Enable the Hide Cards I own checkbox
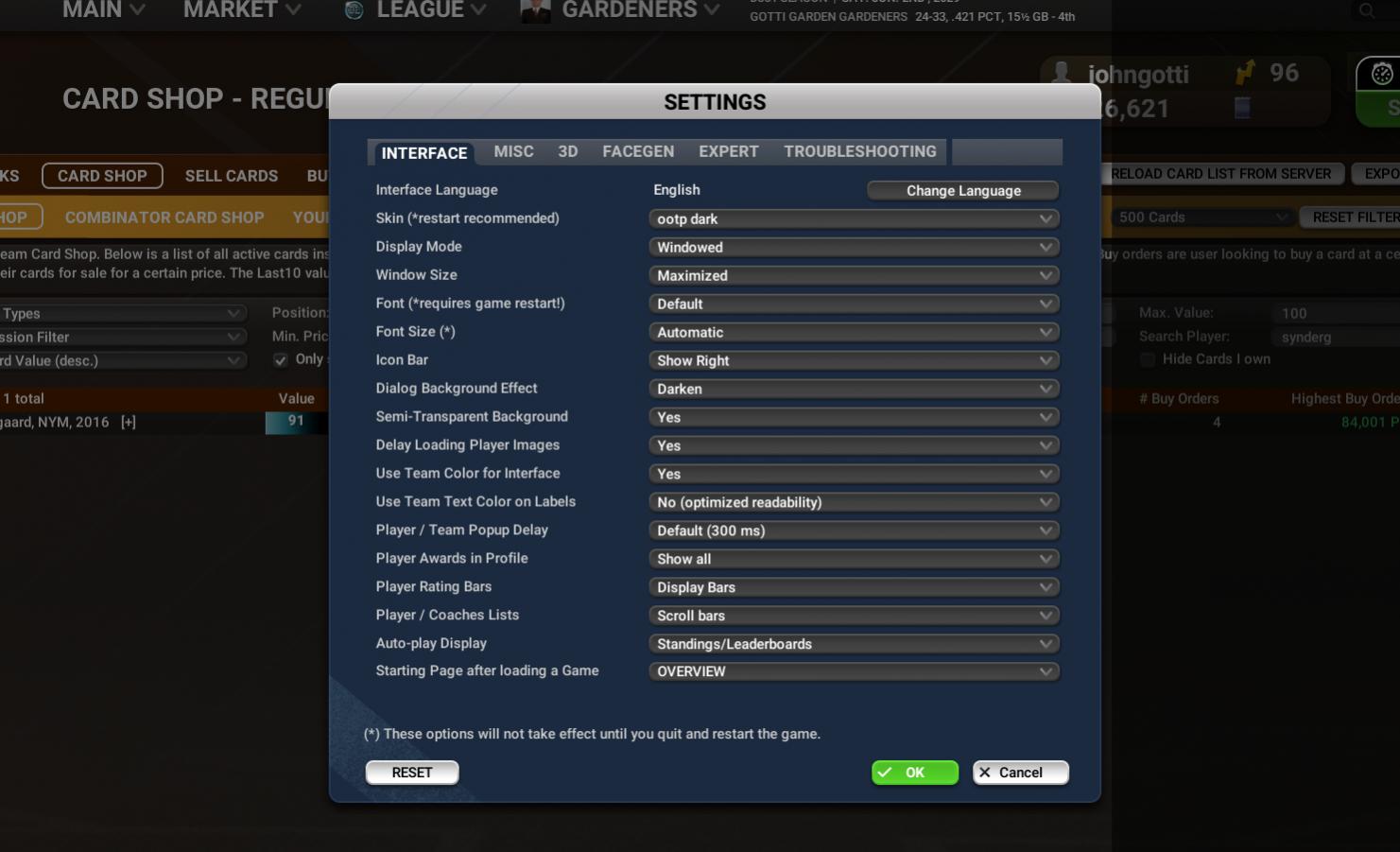Screen dimensions: 1400x852 pos(1147,359)
